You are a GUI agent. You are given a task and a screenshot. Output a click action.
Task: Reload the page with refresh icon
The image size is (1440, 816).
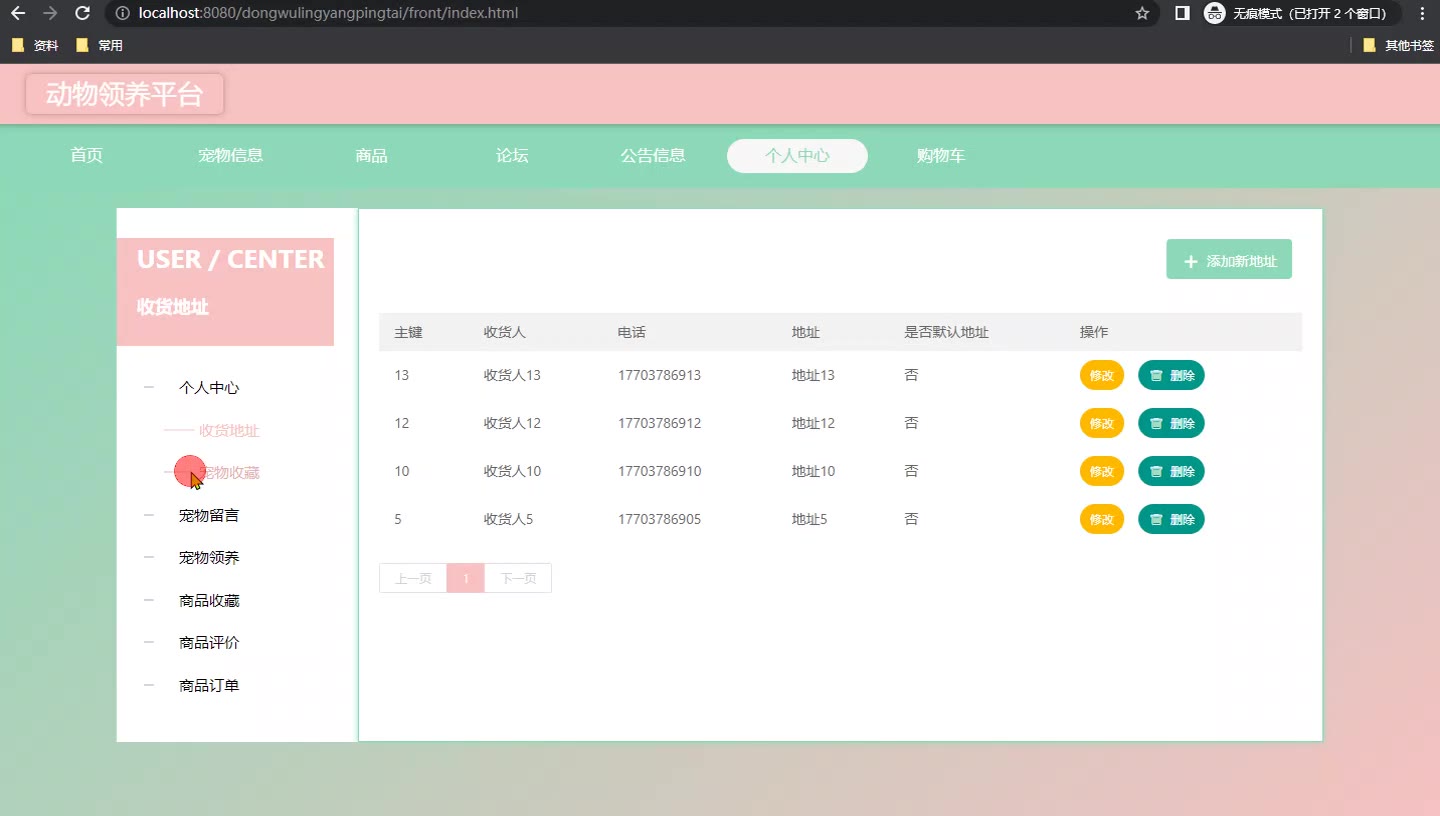tap(83, 14)
